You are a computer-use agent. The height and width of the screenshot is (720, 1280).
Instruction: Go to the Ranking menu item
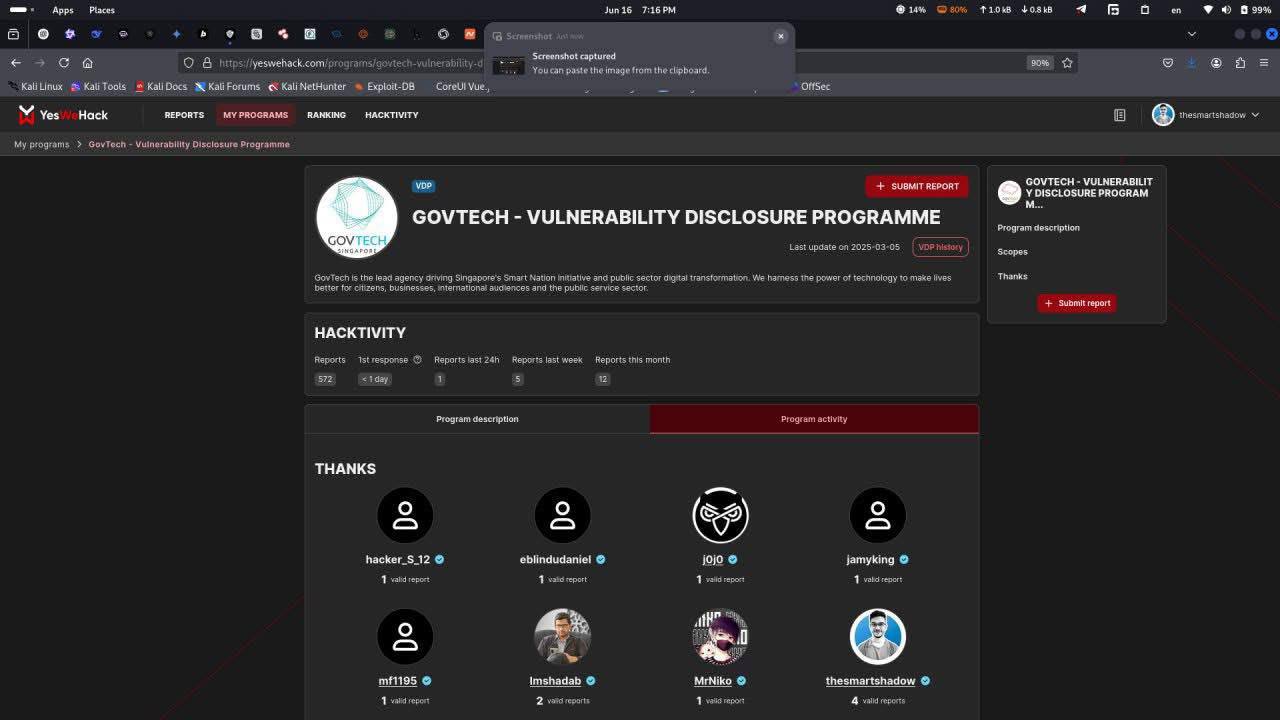point(326,115)
